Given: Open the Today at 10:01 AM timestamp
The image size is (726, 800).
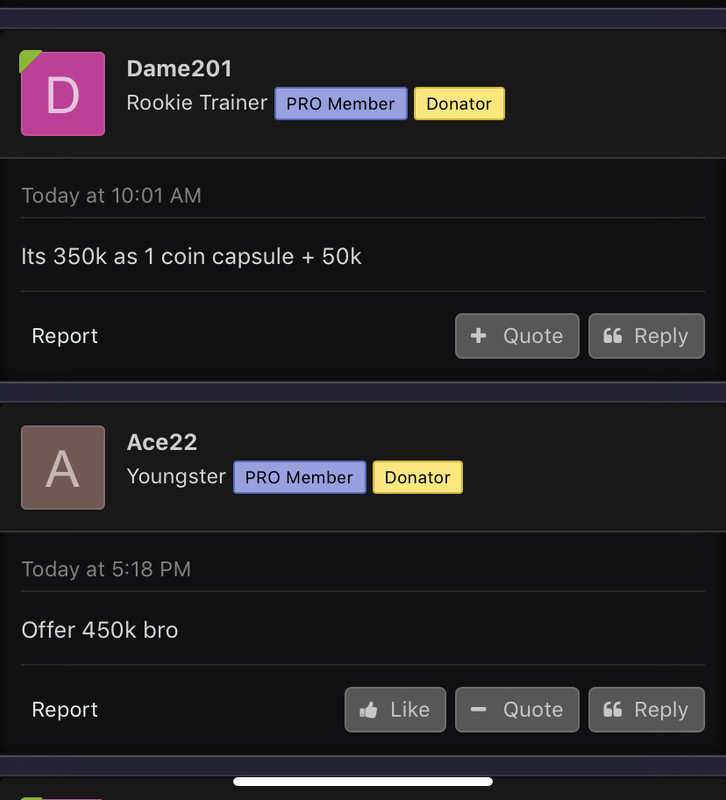Looking at the screenshot, I should click(111, 195).
